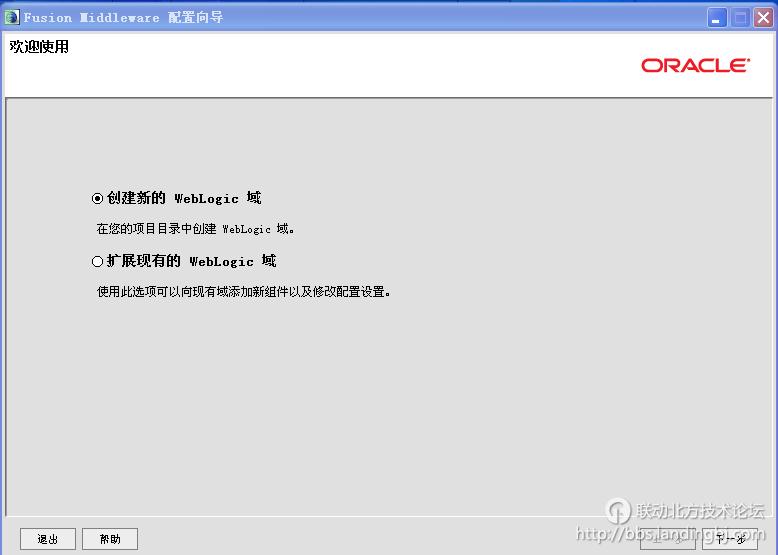The height and width of the screenshot is (555, 778).
Task: Click the 欢迎使用 heading
Action: 39,47
